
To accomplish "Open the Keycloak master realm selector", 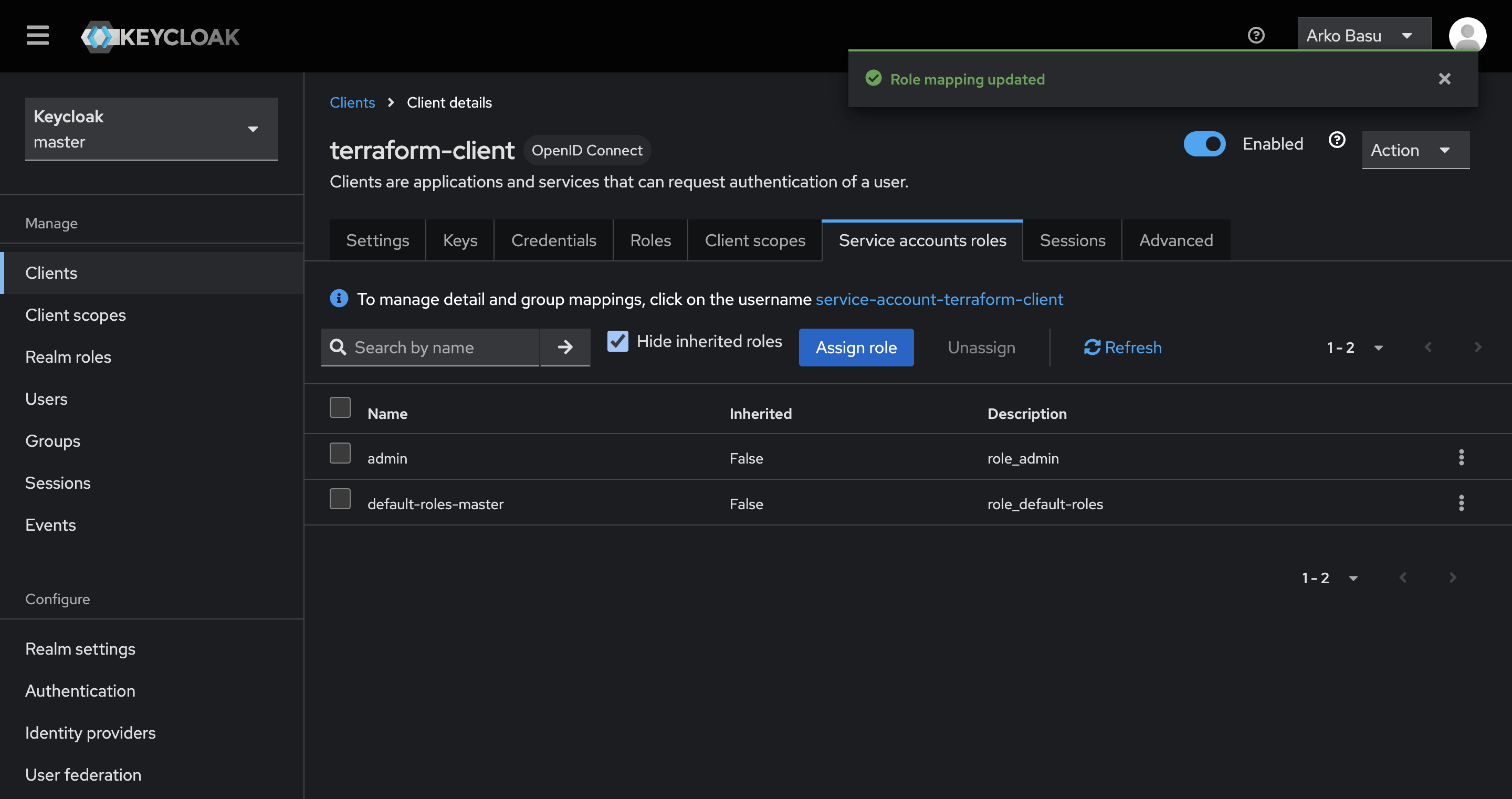I will (x=151, y=129).
